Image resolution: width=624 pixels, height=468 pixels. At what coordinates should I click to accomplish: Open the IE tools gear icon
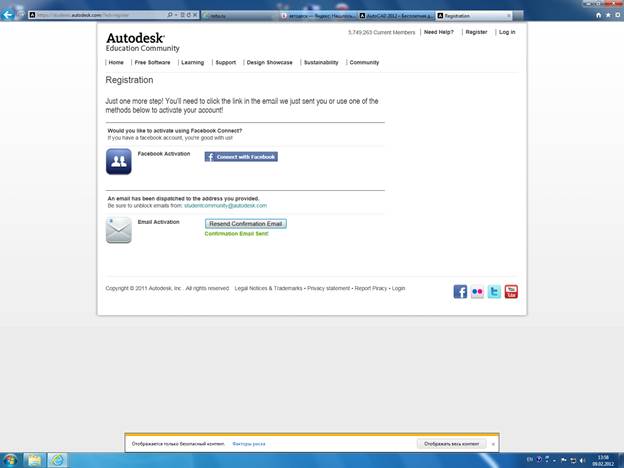(x=618, y=15)
